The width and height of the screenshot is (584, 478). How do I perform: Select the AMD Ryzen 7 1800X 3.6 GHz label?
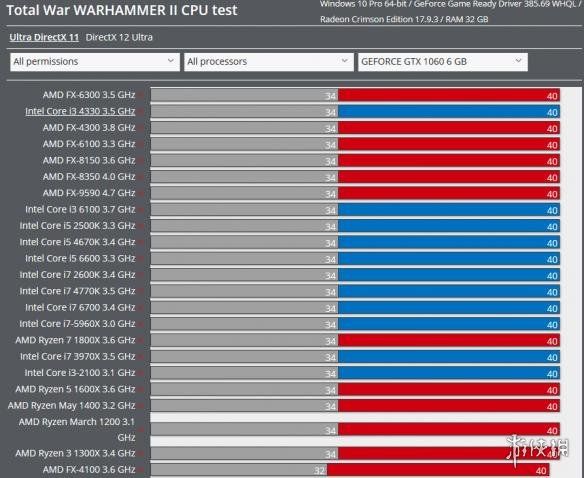click(75, 340)
